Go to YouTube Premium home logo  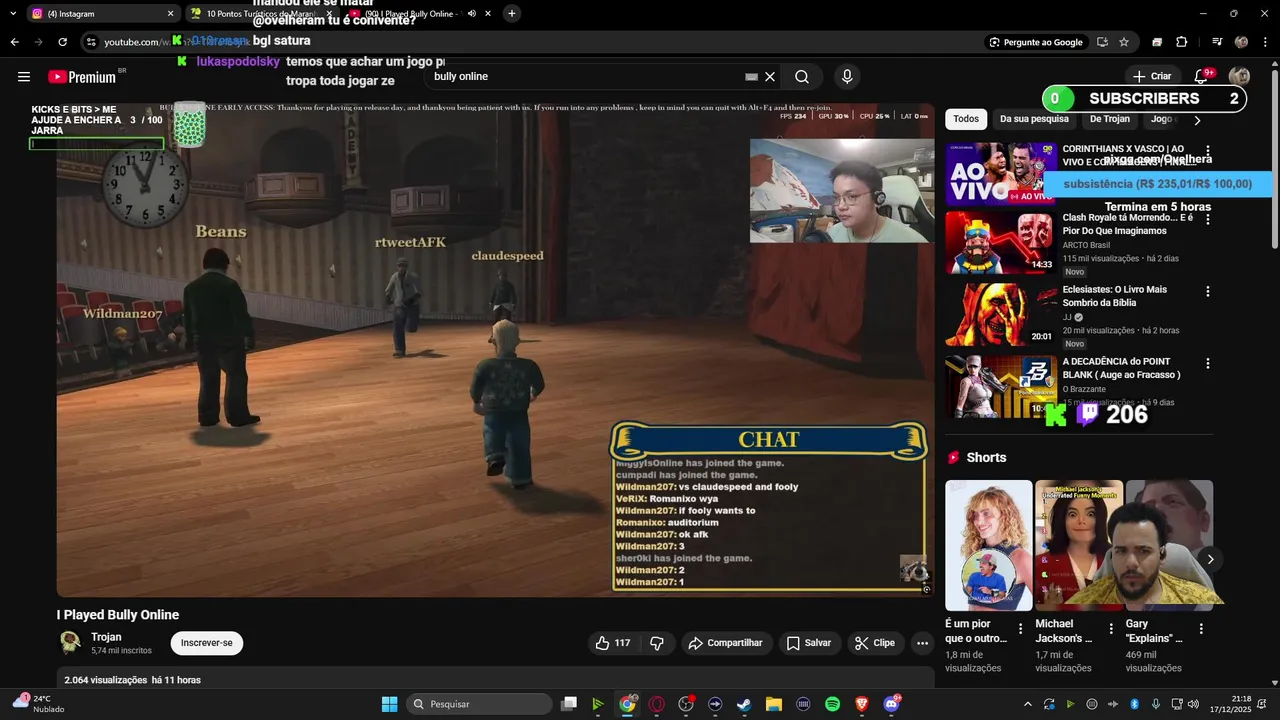pyautogui.click(x=82, y=77)
